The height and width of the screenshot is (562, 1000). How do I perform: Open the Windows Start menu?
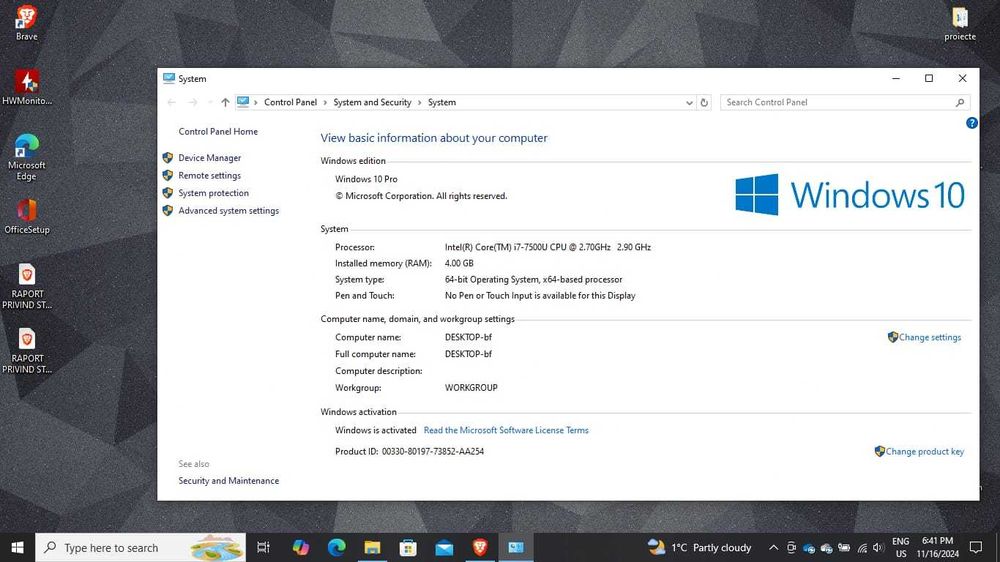pos(17,547)
